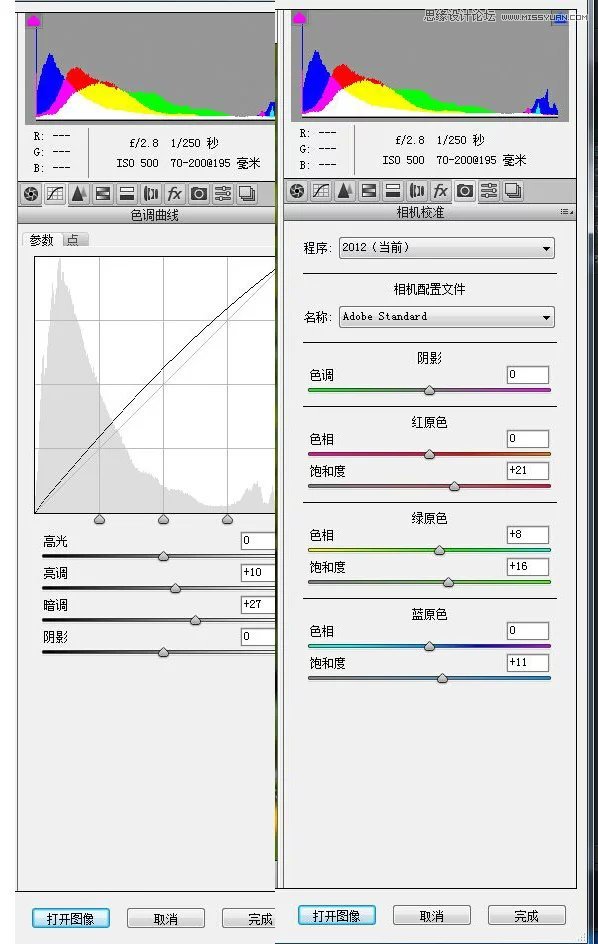Open Presets icon in right Calibration window

489,191
